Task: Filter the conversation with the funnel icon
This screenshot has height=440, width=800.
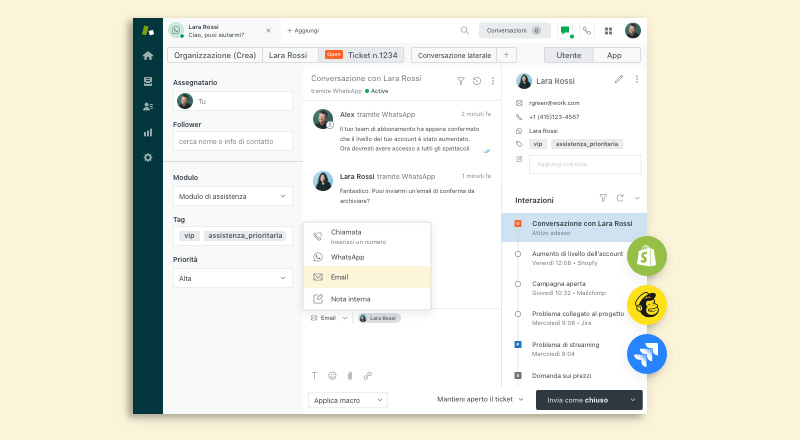Action: pos(461,81)
